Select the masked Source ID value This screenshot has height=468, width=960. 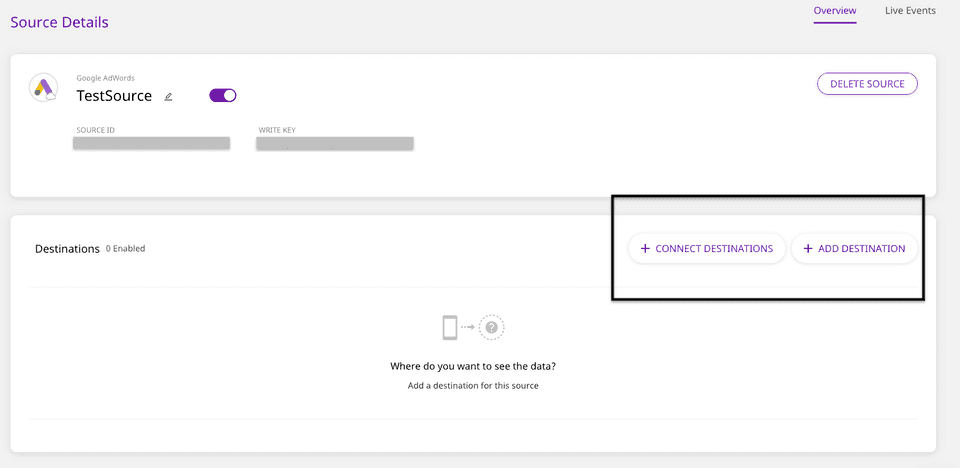click(x=151, y=144)
